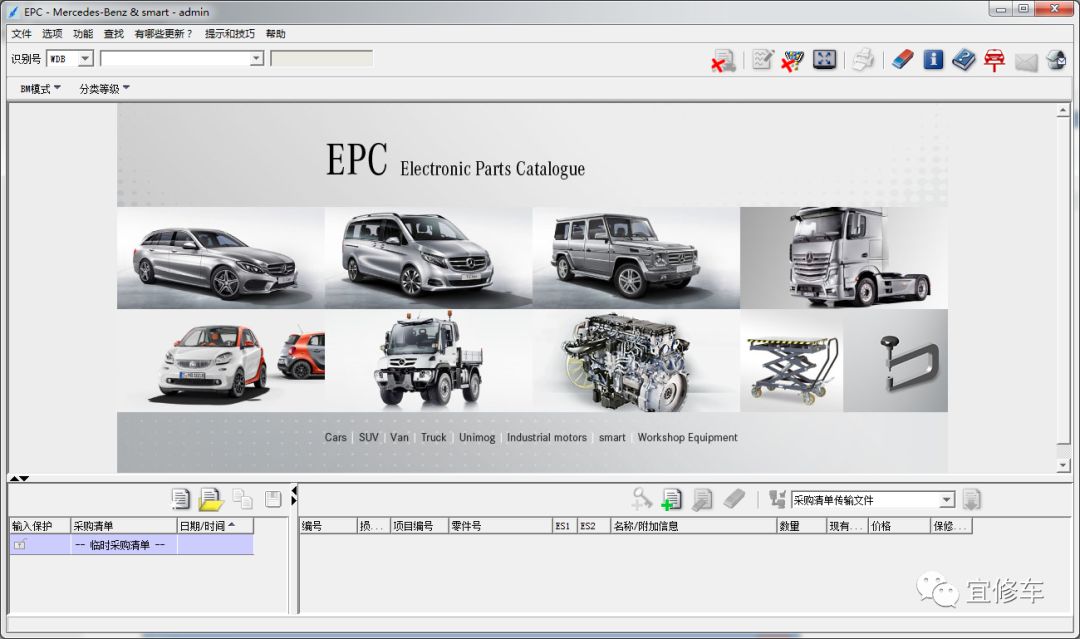
Task: Open the 文件 menu
Action: [21, 34]
